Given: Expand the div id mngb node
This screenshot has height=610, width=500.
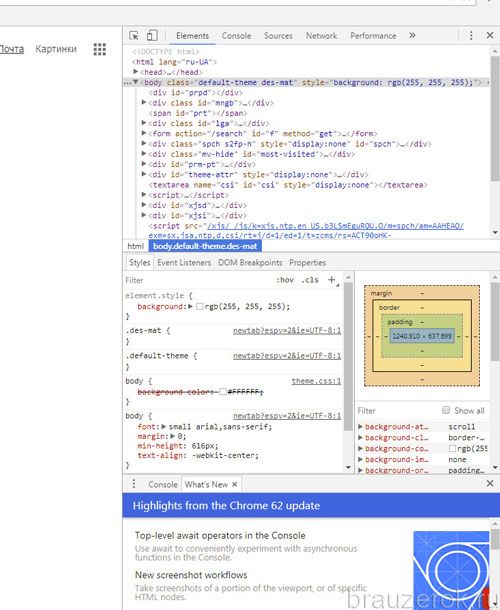Looking at the screenshot, I should click(x=144, y=102).
